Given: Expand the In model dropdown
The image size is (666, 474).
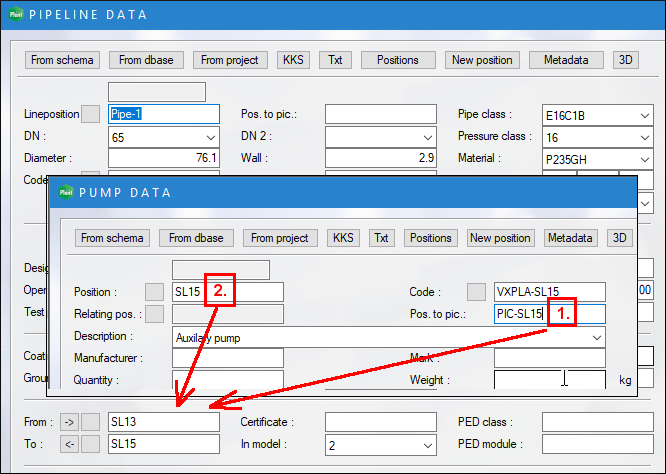Looking at the screenshot, I should [427, 444].
